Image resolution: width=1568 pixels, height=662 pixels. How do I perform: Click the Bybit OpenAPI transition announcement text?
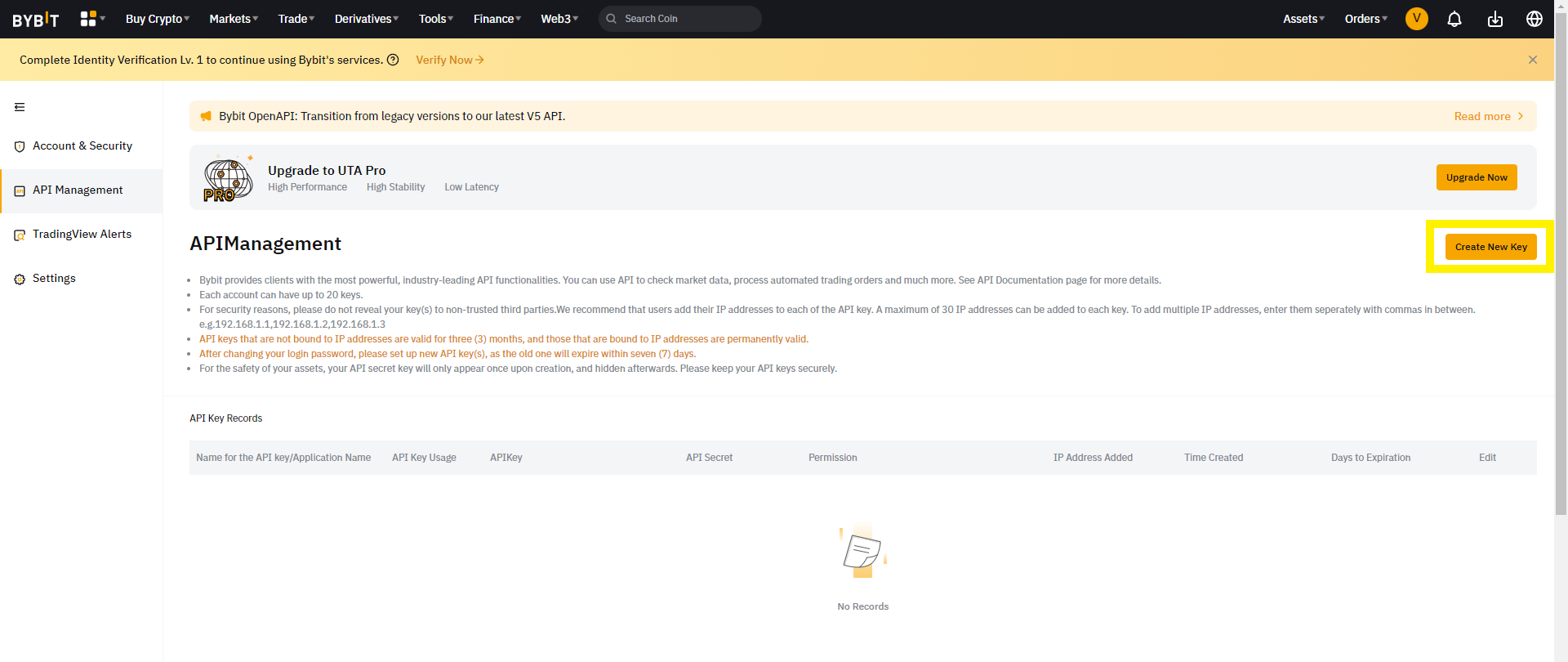[x=392, y=116]
